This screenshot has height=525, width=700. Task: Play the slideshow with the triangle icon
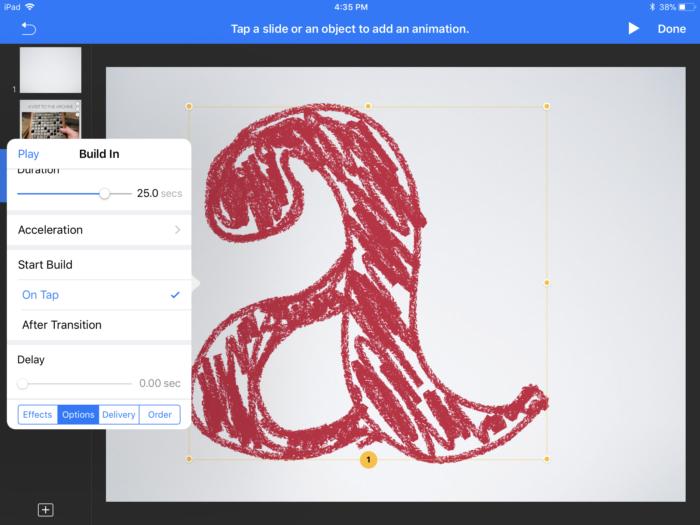pos(633,29)
